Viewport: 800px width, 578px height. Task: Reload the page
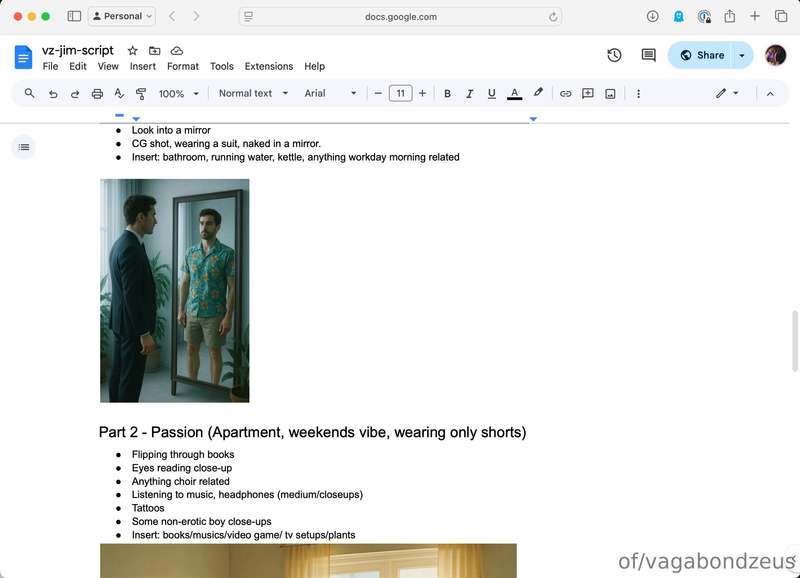click(553, 17)
